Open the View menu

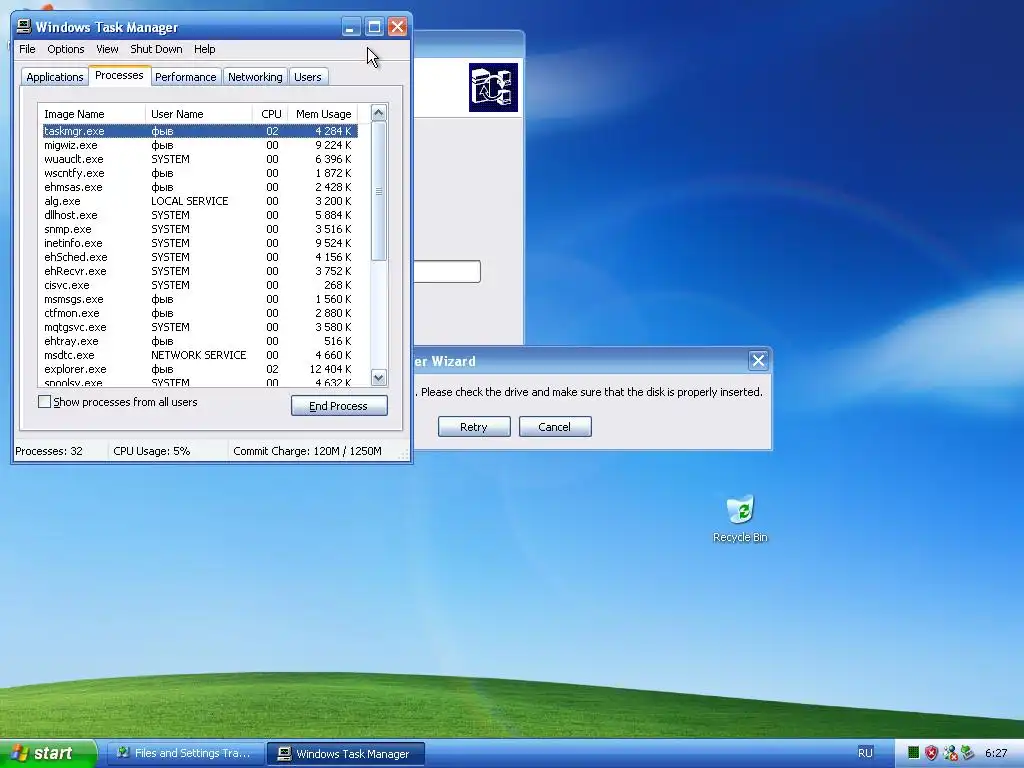coord(107,49)
